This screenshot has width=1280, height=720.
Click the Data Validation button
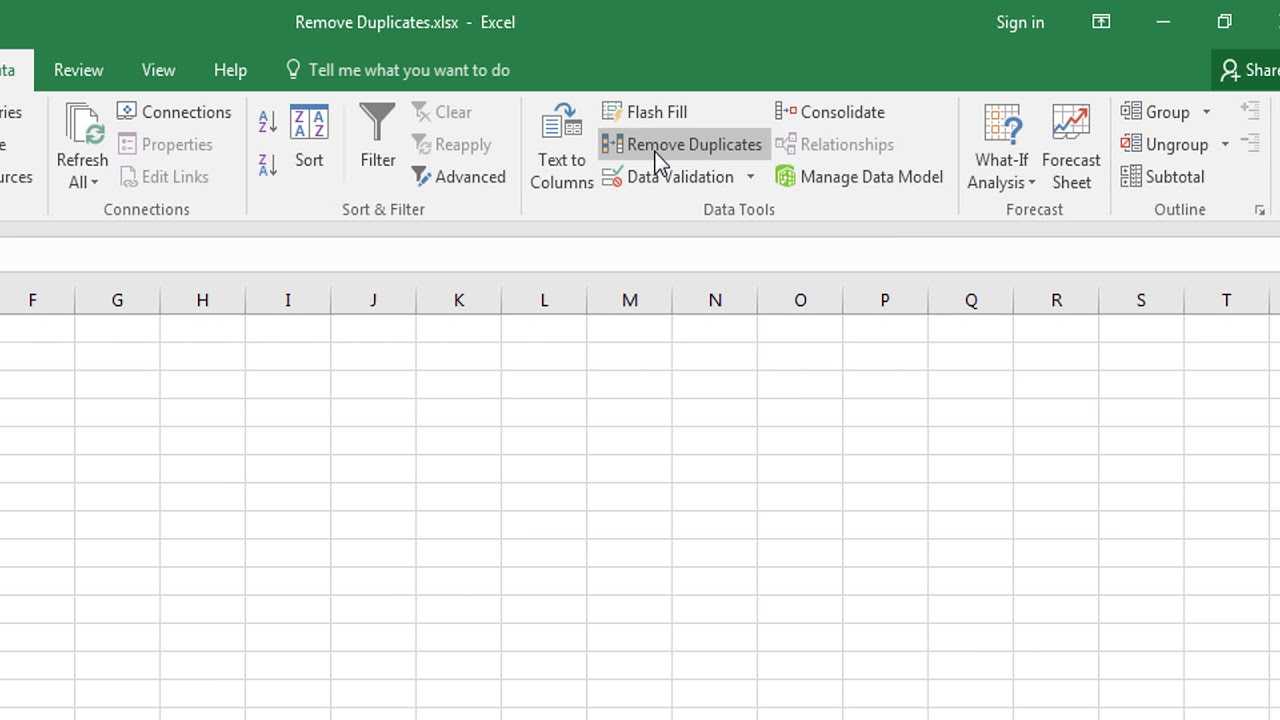(669, 177)
